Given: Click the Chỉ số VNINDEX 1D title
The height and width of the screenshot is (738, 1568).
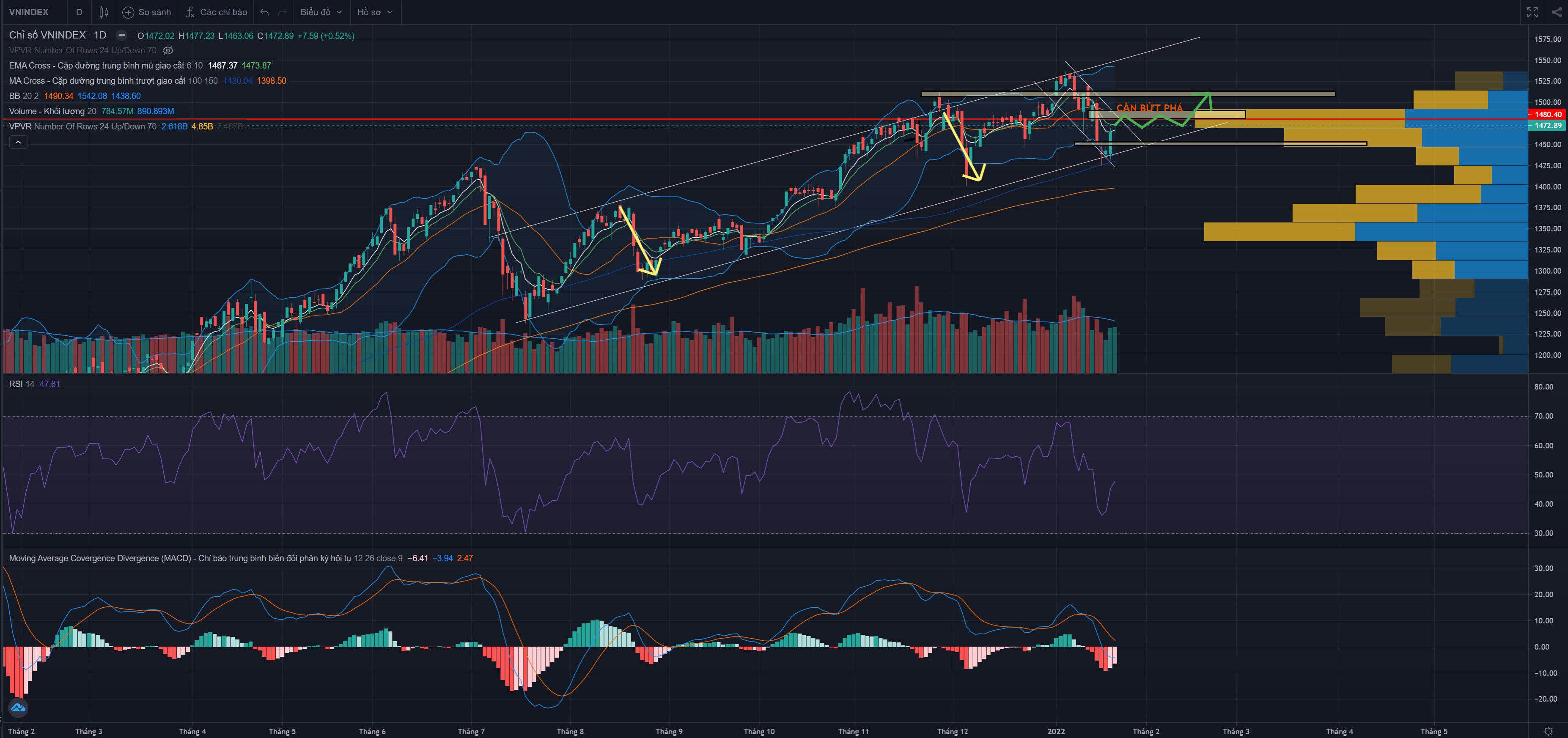Looking at the screenshot, I should point(58,35).
